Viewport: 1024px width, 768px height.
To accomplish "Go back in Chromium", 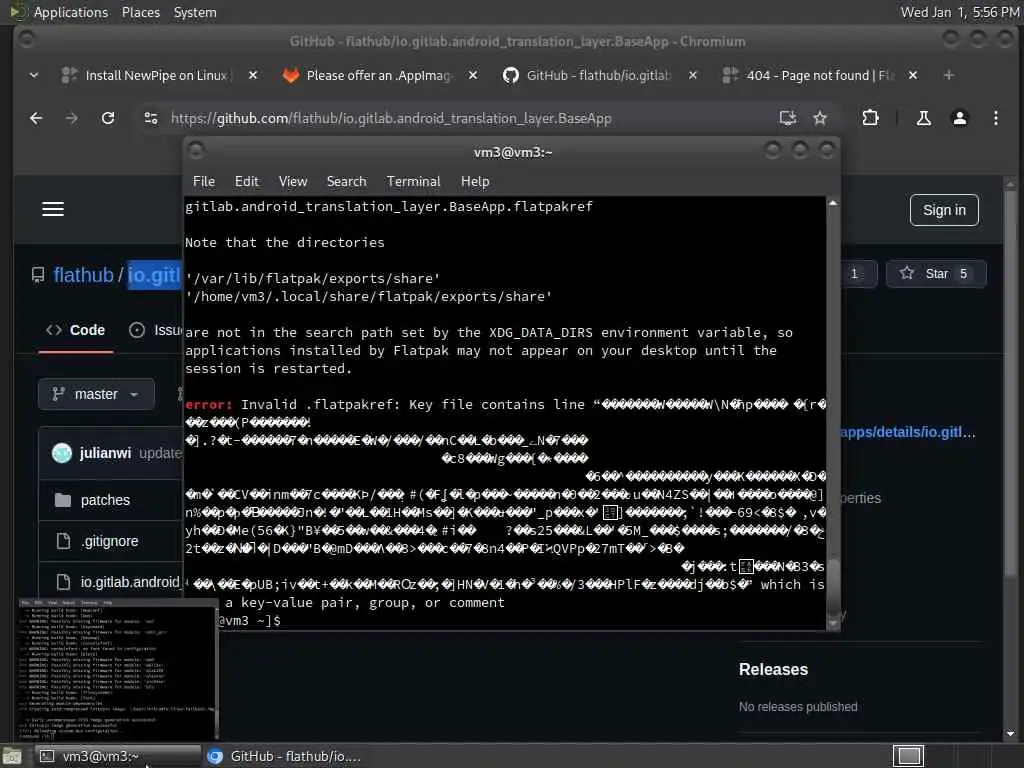I will (36, 118).
